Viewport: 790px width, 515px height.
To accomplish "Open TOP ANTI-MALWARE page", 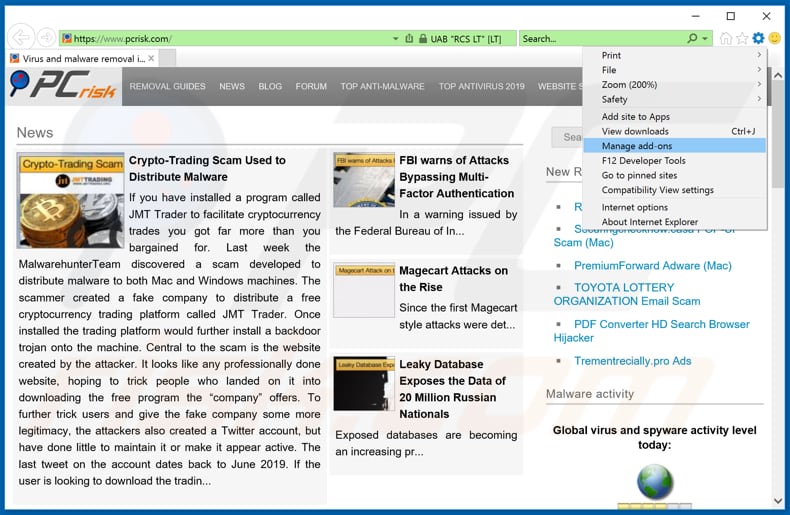I will (x=382, y=86).
